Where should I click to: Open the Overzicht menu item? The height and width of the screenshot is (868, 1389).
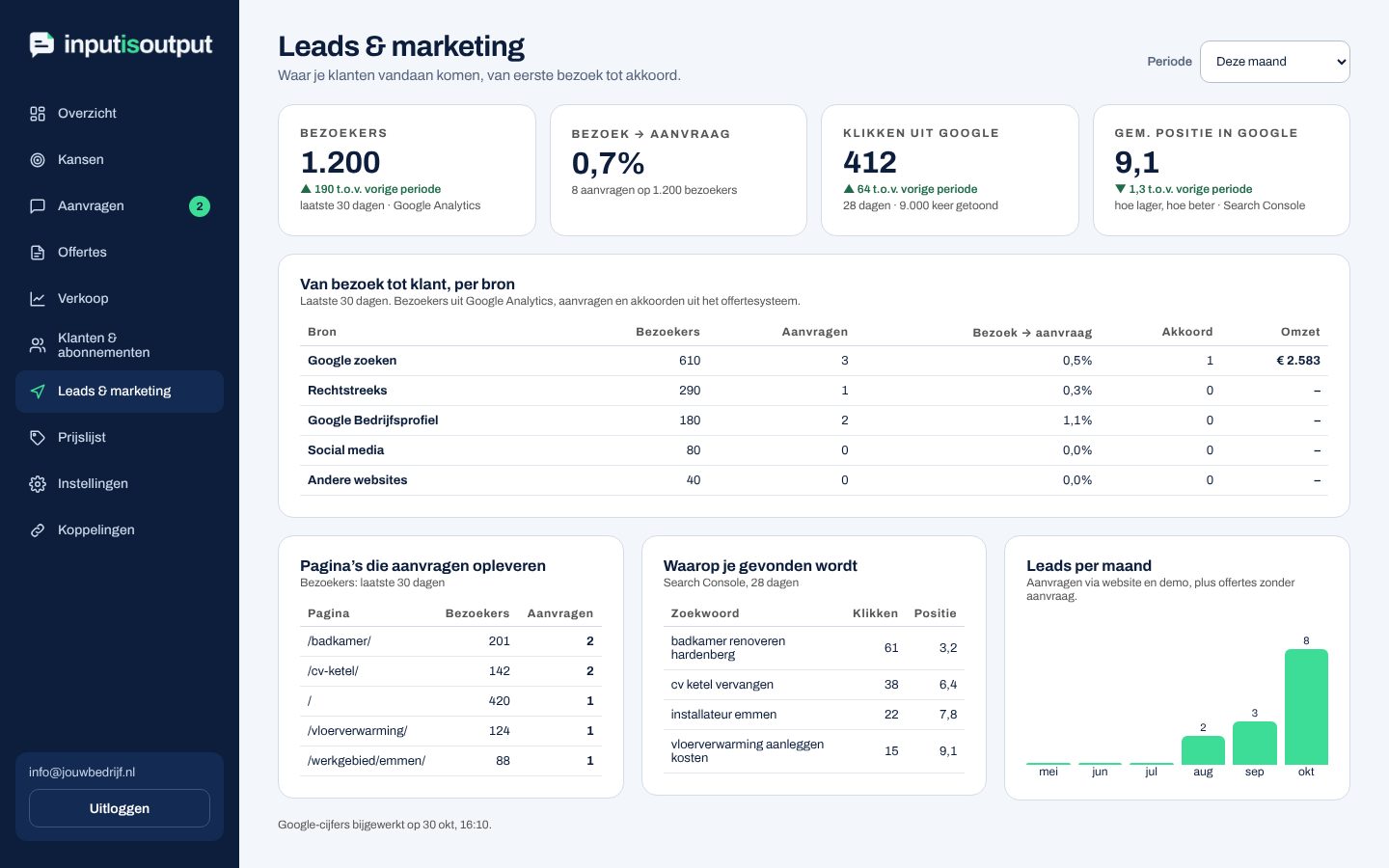pyautogui.click(x=120, y=114)
